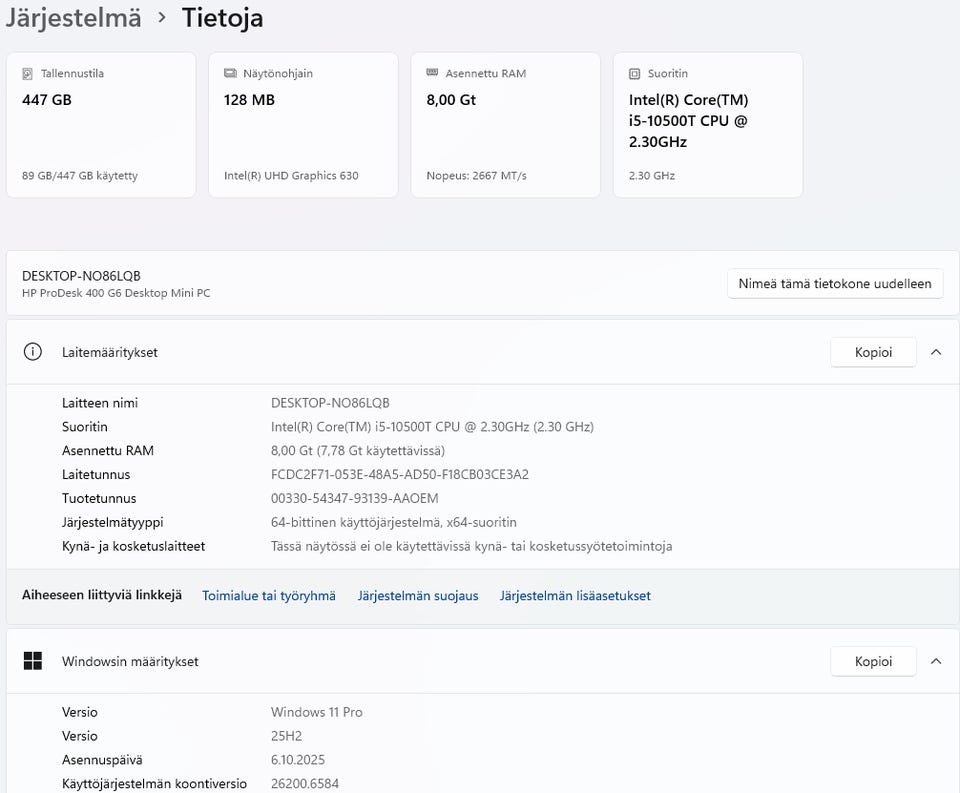The image size is (960, 793).
Task: Open the Toimialue tai työryhmä link
Action: (x=269, y=596)
